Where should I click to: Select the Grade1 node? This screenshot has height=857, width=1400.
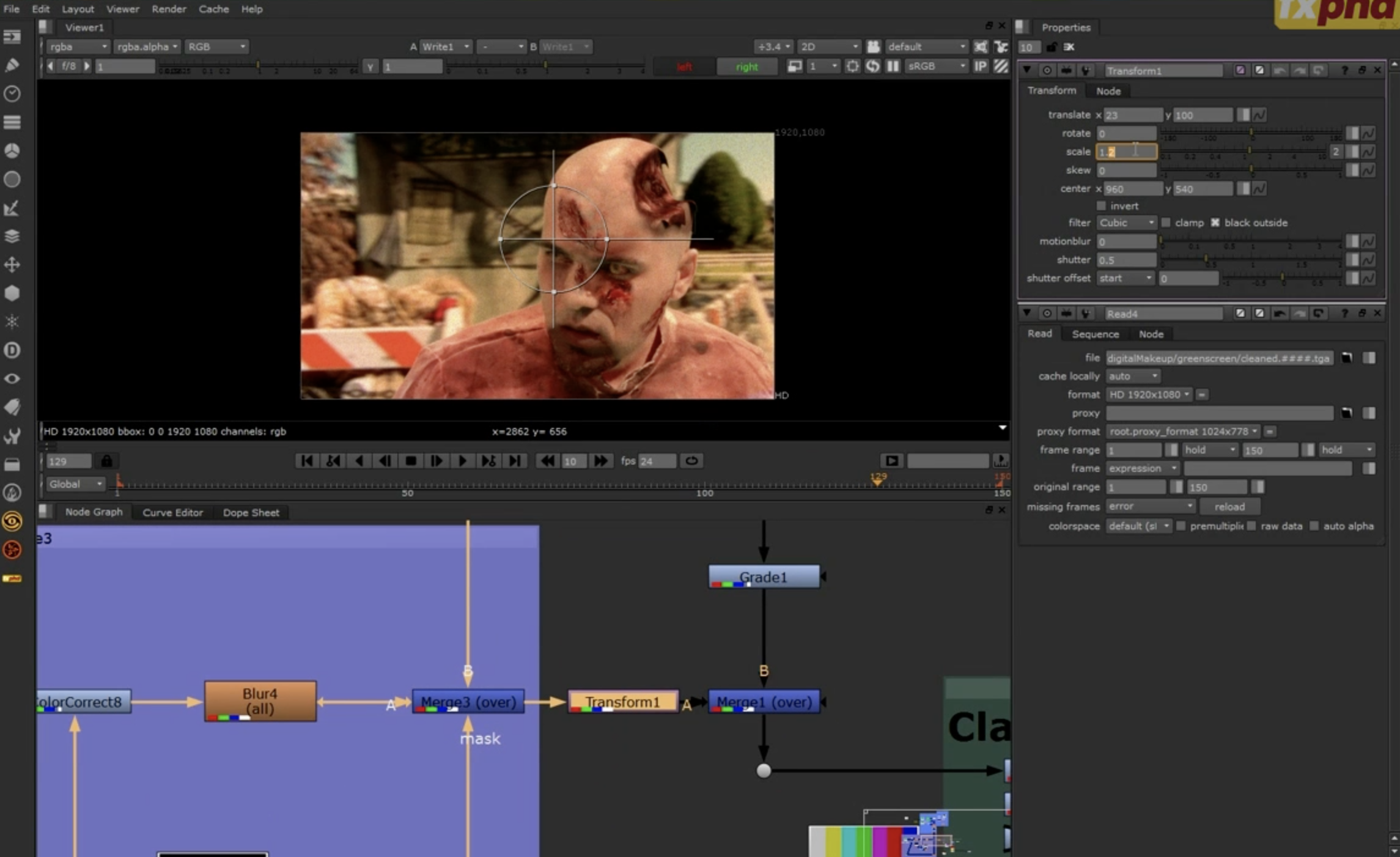(x=763, y=576)
